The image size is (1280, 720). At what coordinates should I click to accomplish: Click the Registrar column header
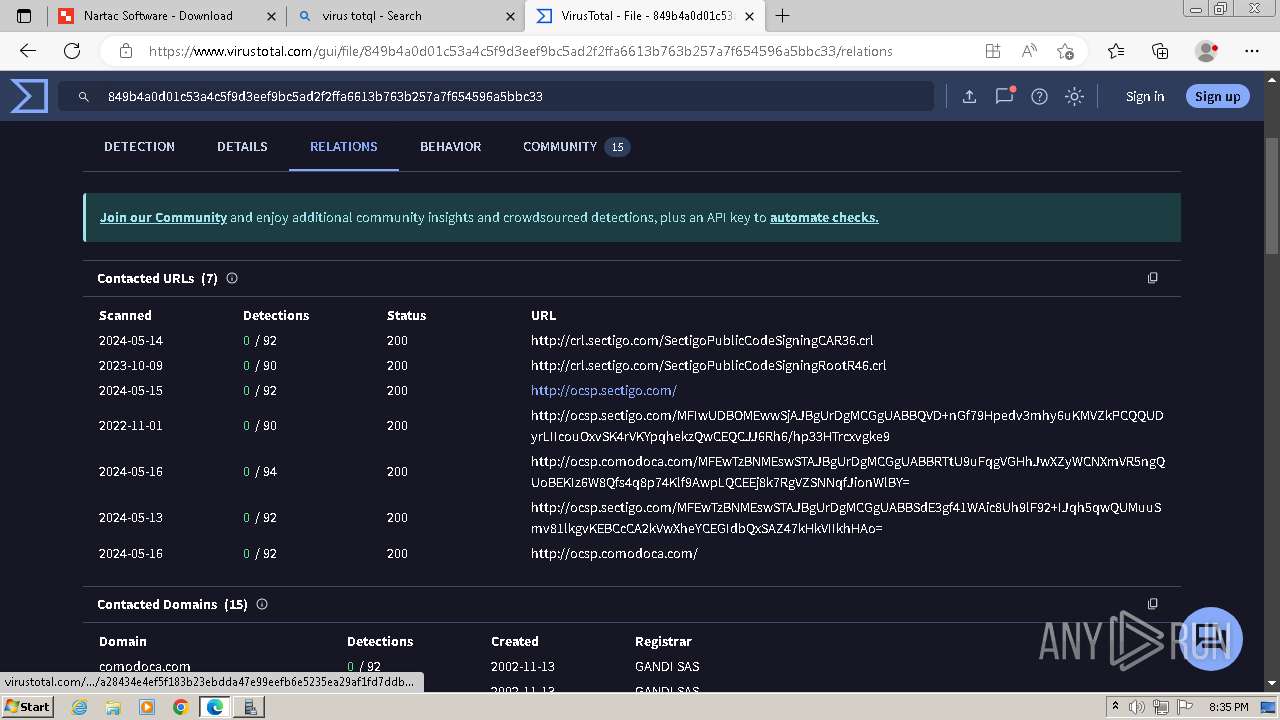coord(663,641)
